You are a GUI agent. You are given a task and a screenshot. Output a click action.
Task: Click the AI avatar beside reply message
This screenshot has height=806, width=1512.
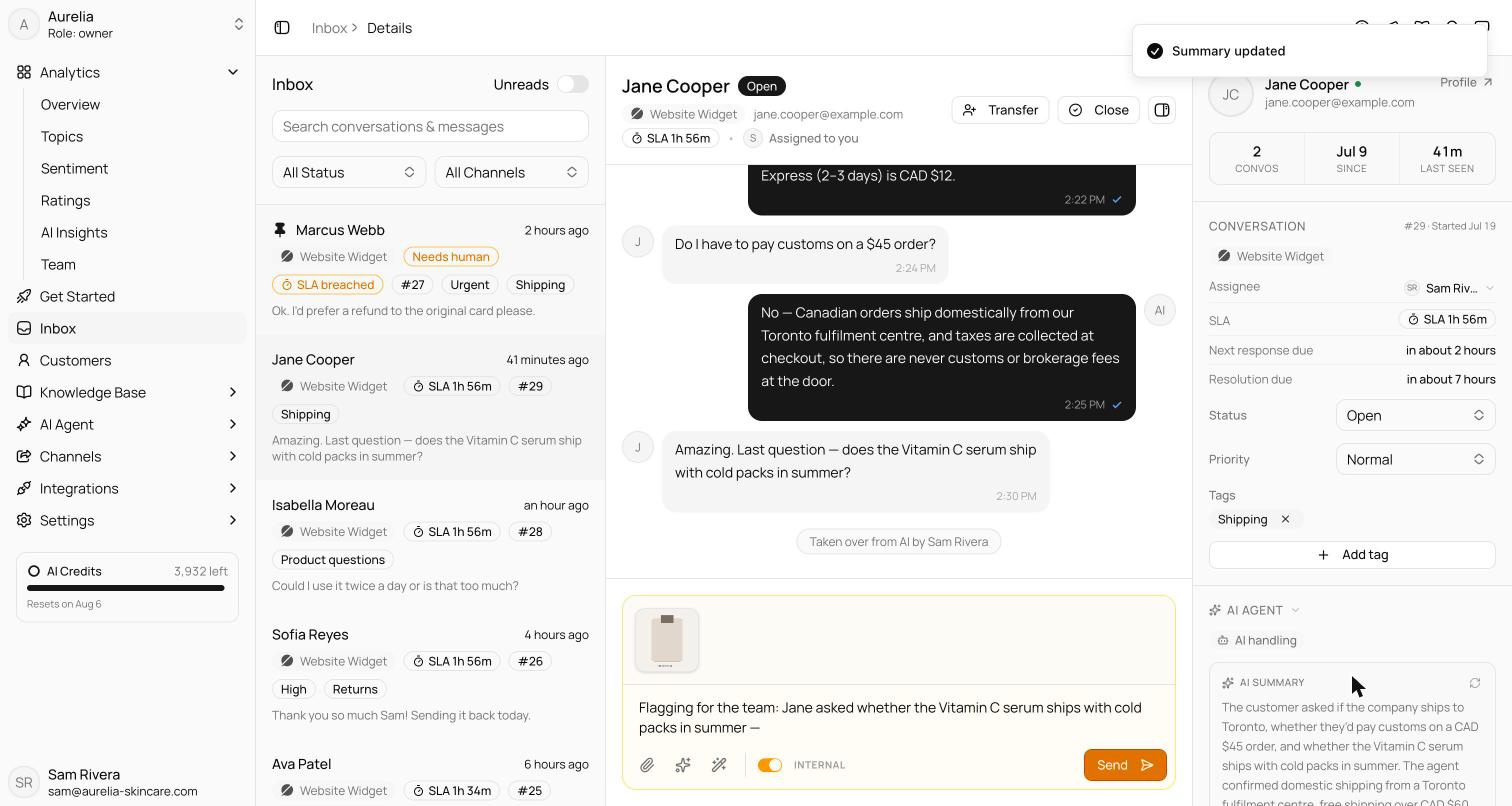pyautogui.click(x=1160, y=310)
